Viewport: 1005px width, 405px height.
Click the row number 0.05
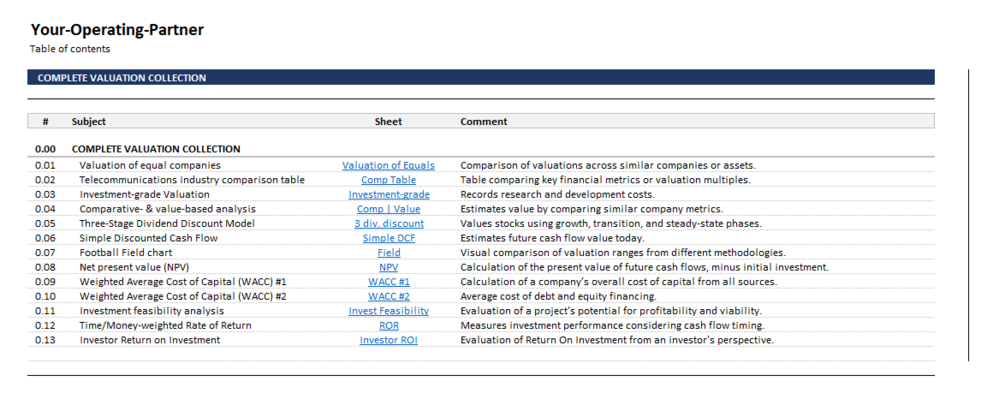[x=46, y=224]
